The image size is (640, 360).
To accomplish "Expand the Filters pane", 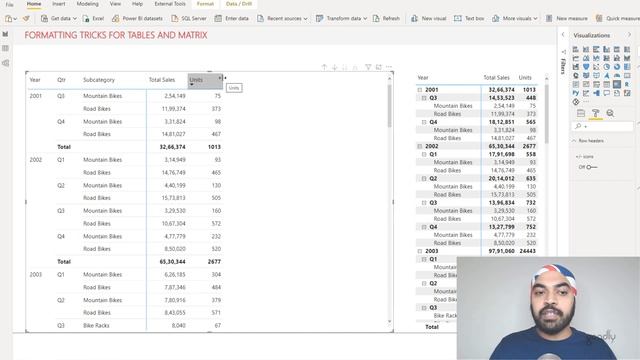I will pos(563,35).
